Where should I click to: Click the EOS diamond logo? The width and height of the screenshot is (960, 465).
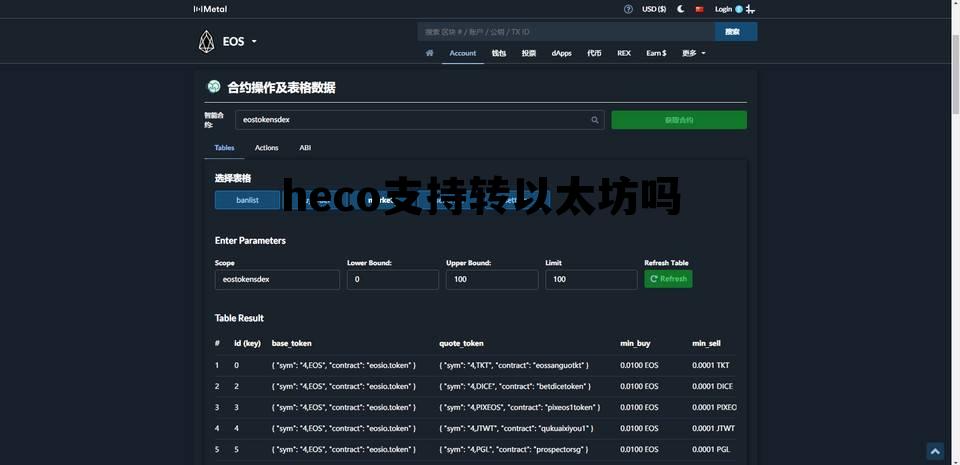click(x=206, y=42)
